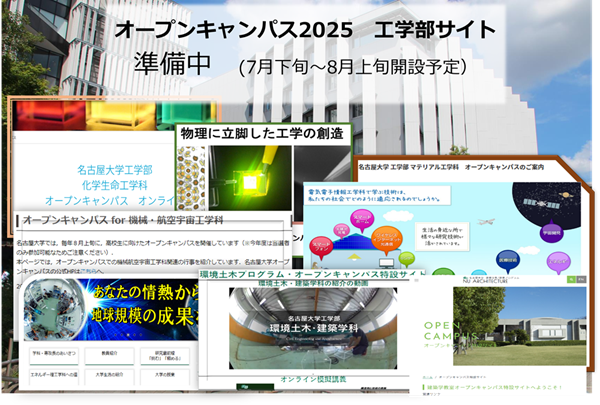Click the 環境土木プログラム・オープンキャンパス特設サイト heading

[x=311, y=274]
